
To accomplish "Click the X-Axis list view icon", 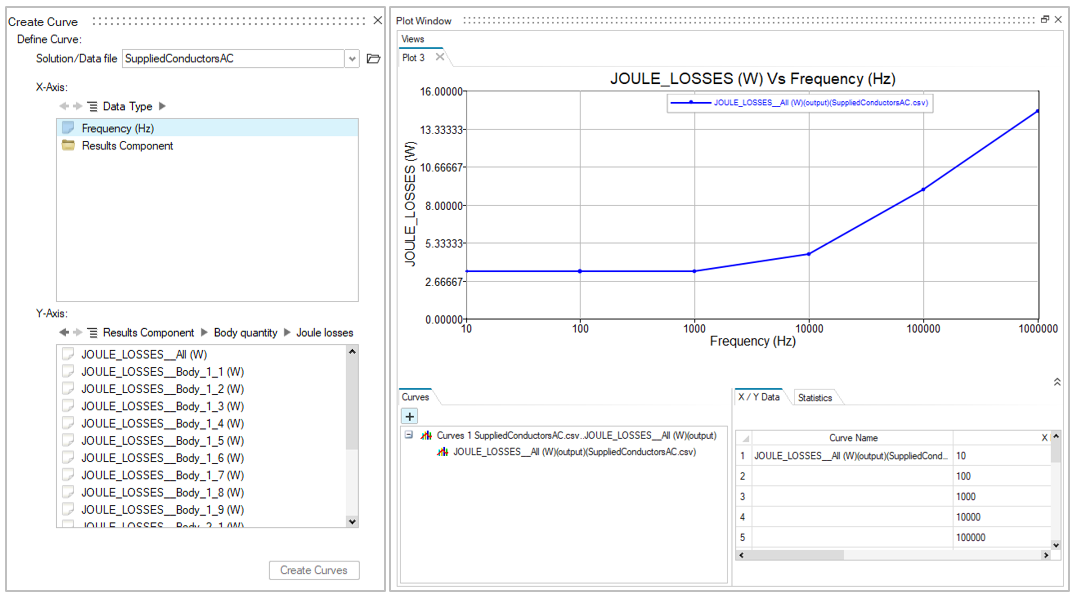I will click(92, 106).
